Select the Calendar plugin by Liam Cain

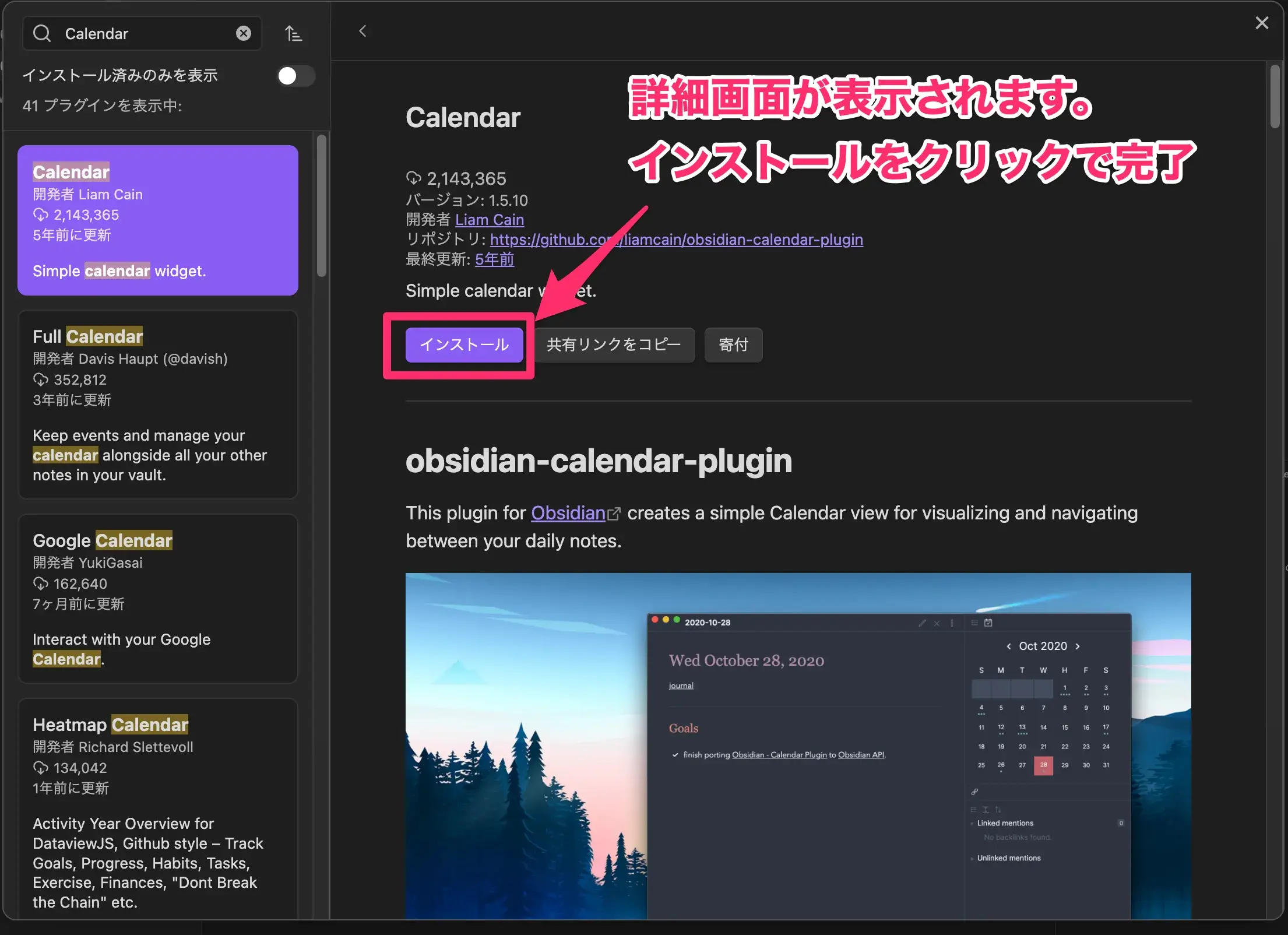coord(158,220)
